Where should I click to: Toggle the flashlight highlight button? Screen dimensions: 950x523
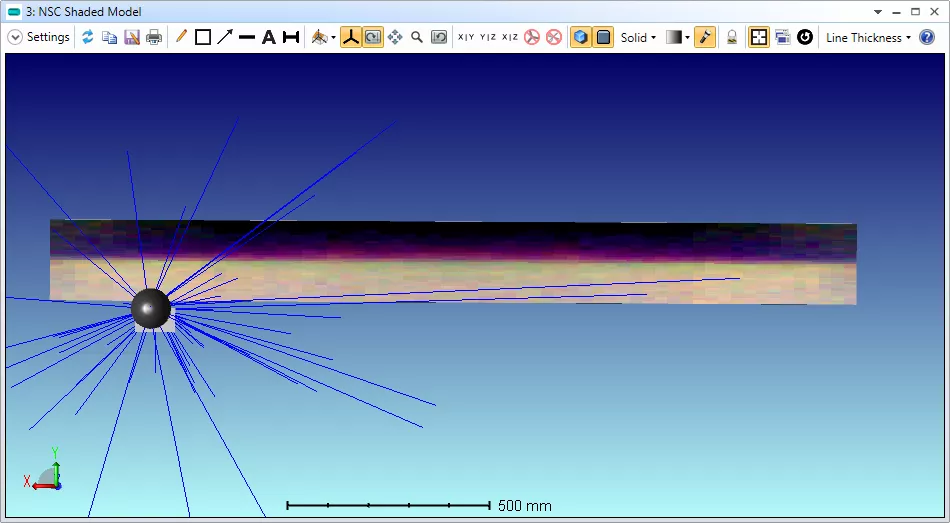click(705, 37)
